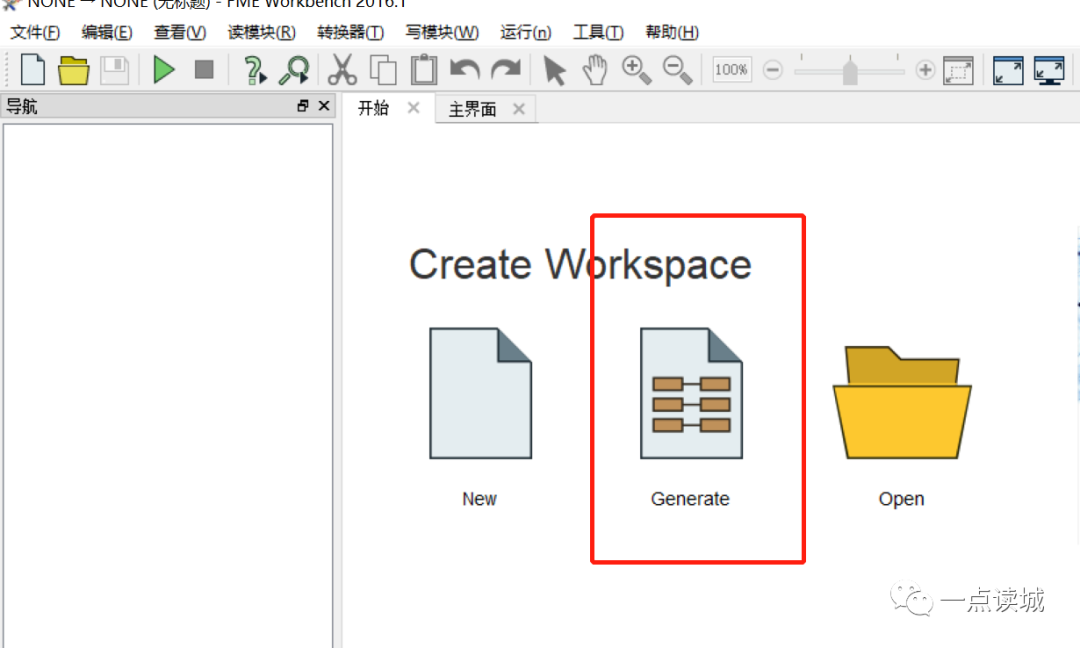
Task: Switch to the 主界面 tab
Action: [x=473, y=109]
